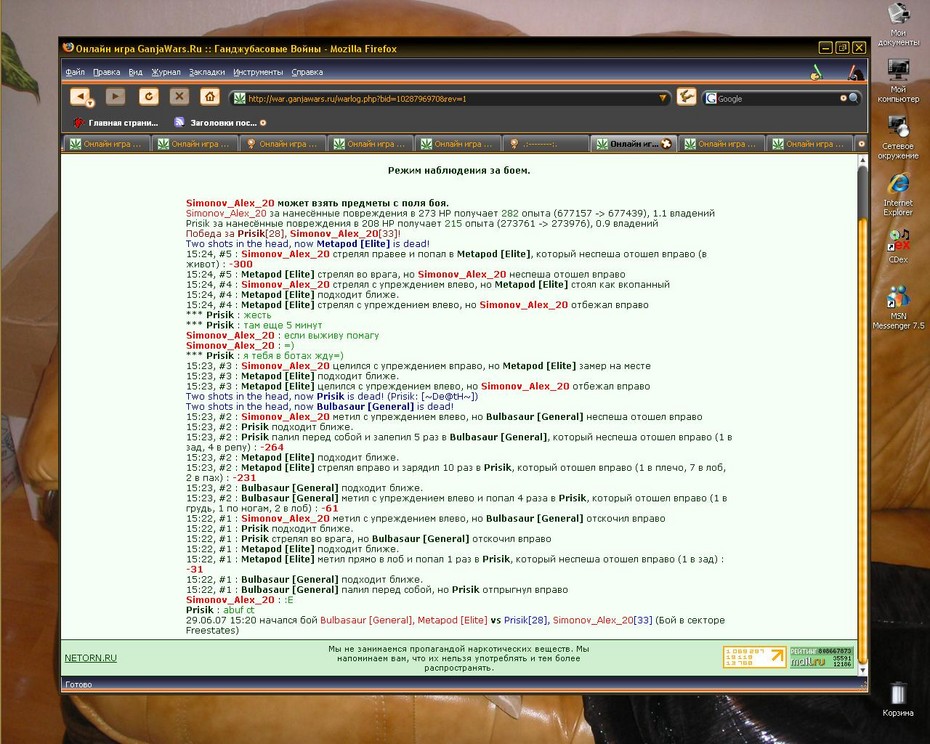Click the orange arrow hit counter banner
The width and height of the screenshot is (930, 744).
[x=754, y=657]
